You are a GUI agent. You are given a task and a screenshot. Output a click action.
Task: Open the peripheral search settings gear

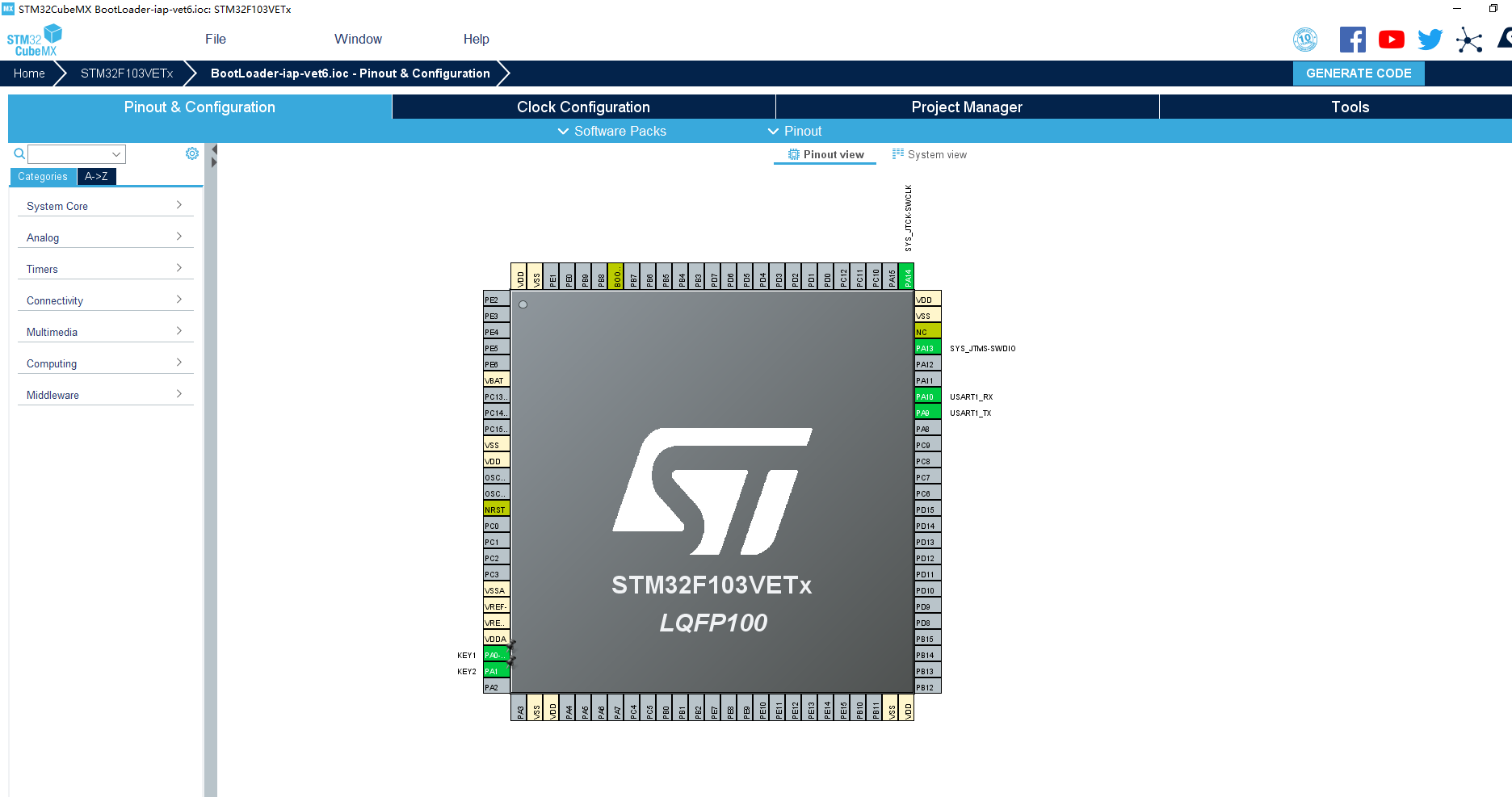point(191,153)
